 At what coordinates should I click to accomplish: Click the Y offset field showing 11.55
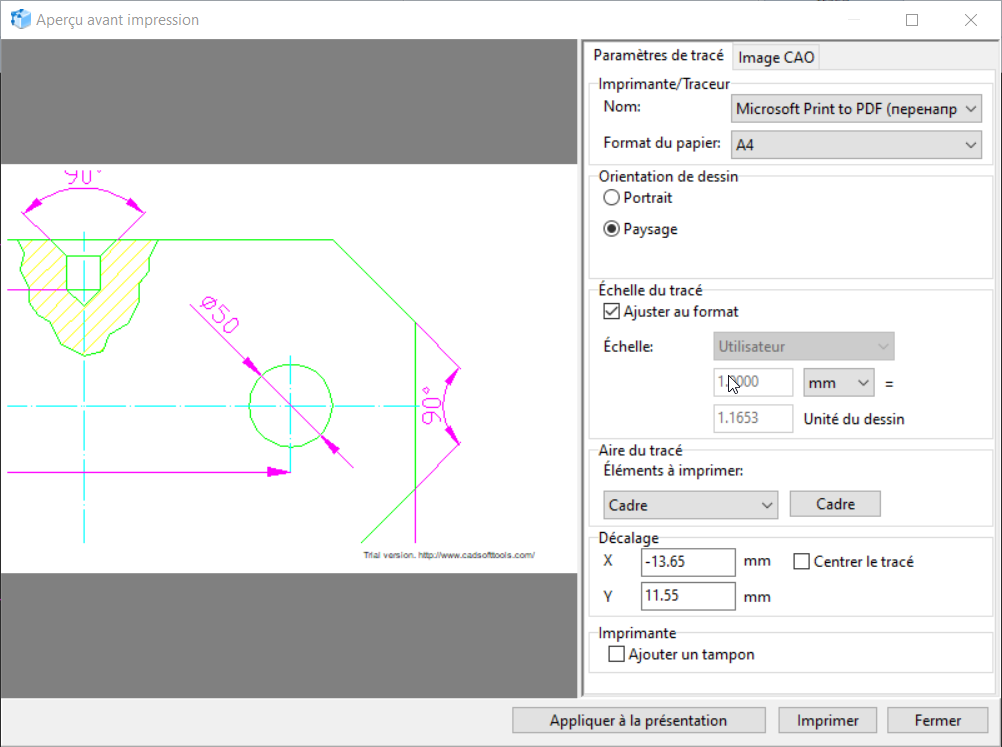tap(687, 597)
